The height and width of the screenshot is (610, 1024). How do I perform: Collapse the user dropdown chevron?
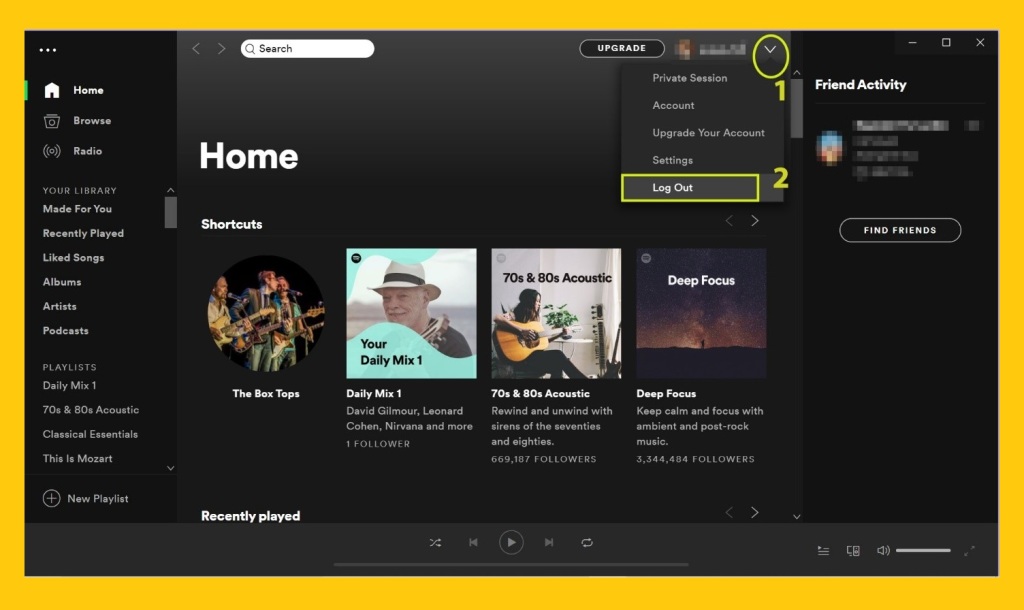tap(771, 49)
